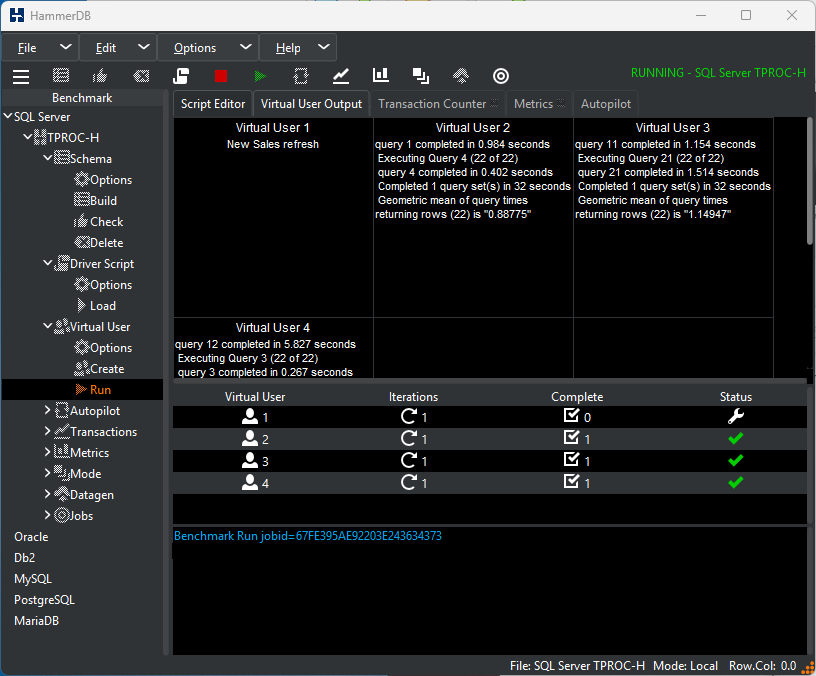Image resolution: width=816 pixels, height=676 pixels.
Task: Click the green checkmark status for user 3
Action: (735, 461)
